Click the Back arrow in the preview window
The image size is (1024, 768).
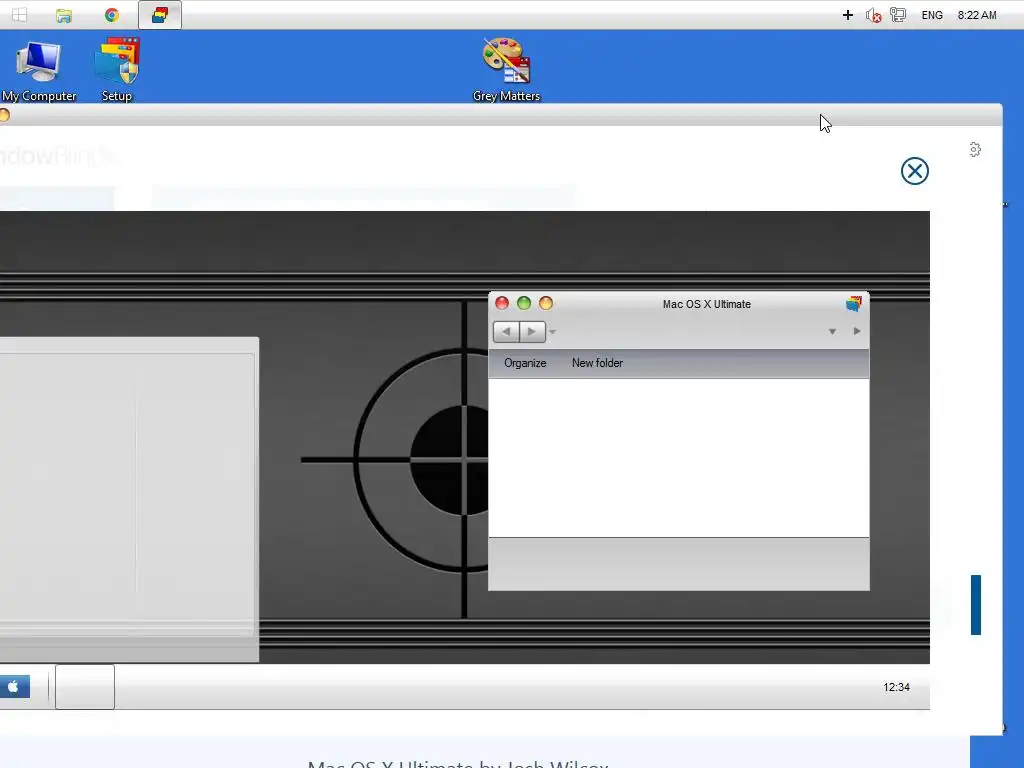[506, 332]
